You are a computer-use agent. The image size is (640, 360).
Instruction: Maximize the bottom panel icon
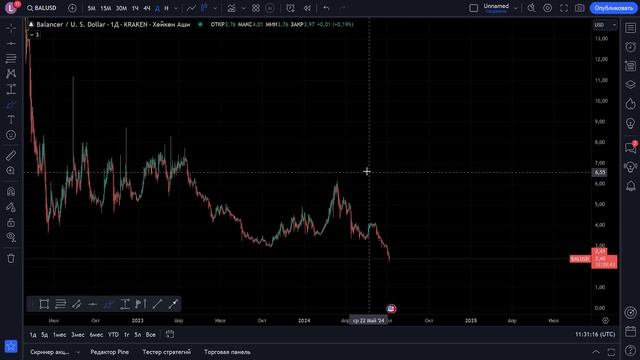[x=611, y=352]
